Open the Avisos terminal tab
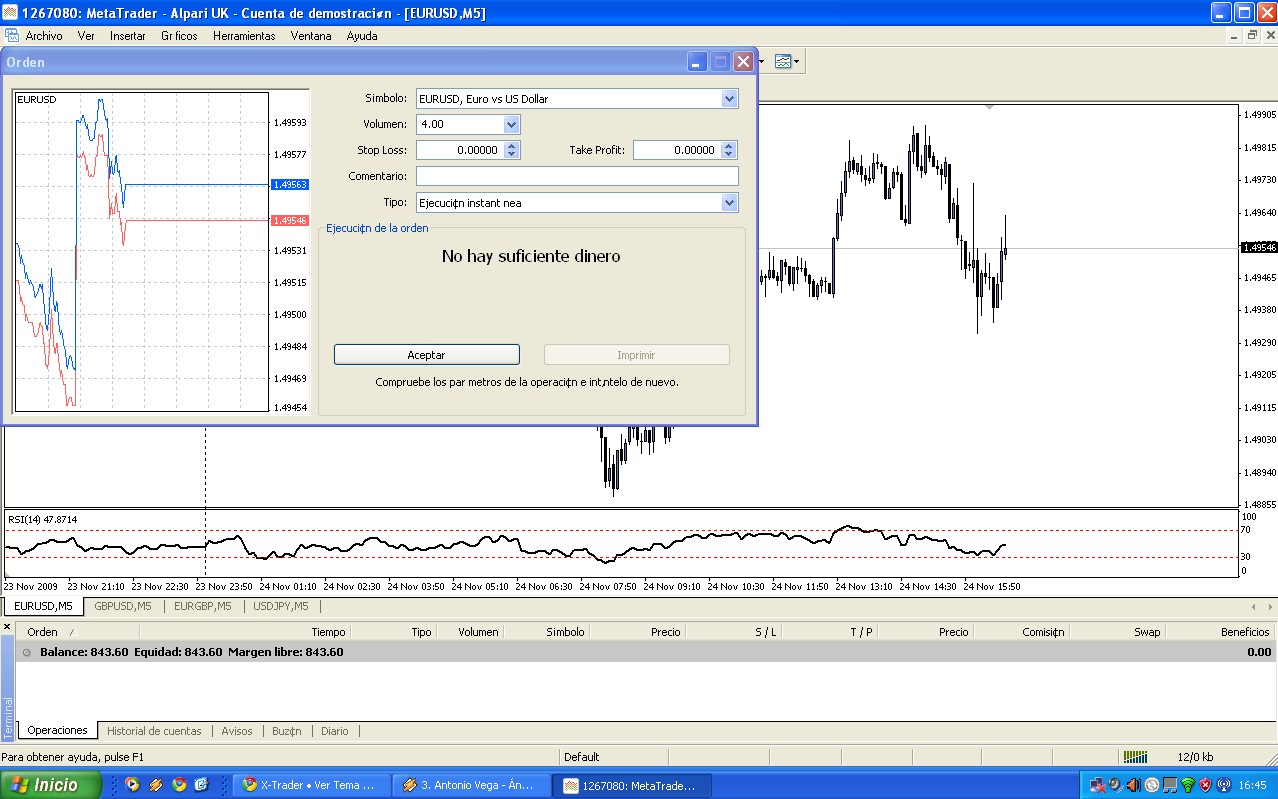1278x799 pixels. [237, 731]
